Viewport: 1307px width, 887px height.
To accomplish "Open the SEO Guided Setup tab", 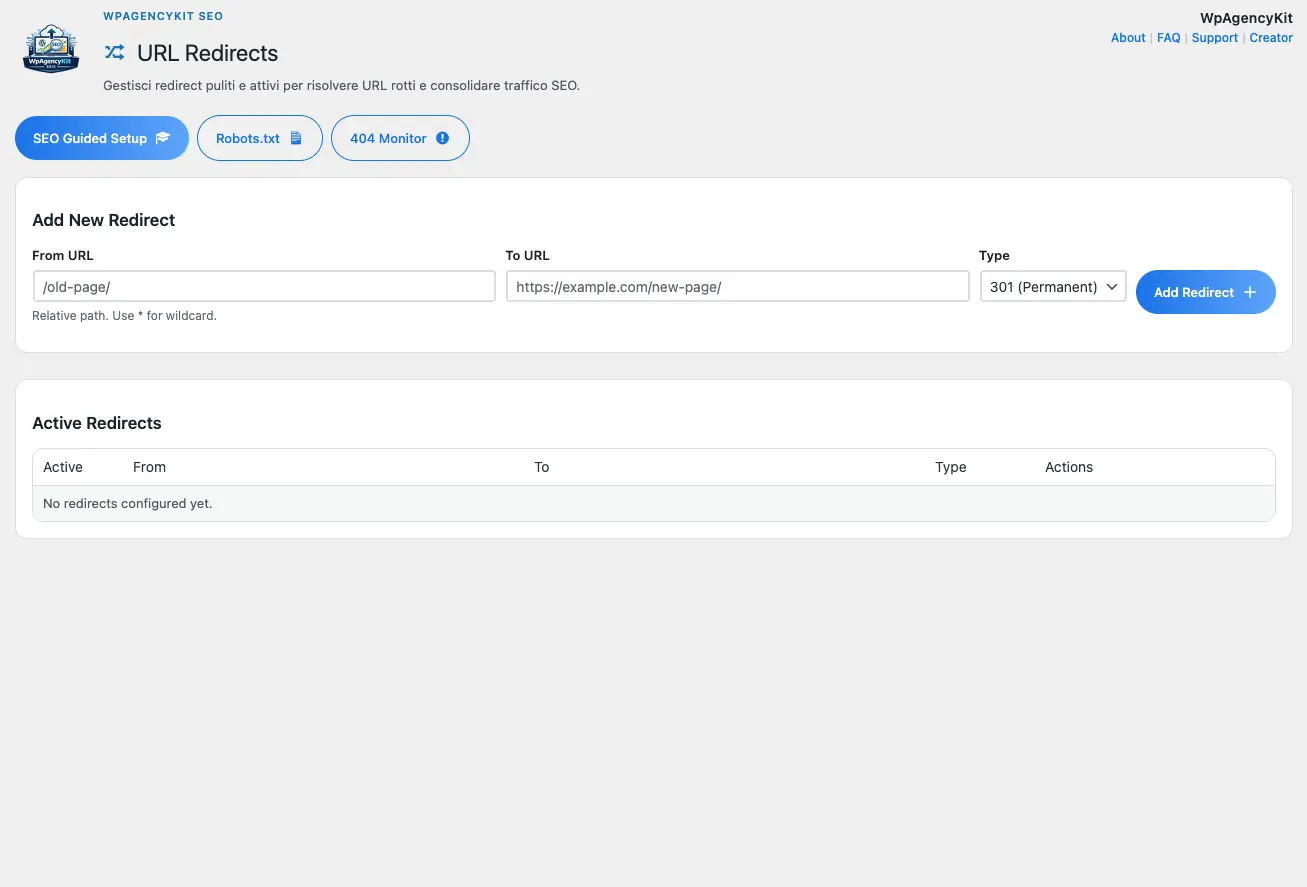I will (x=102, y=138).
